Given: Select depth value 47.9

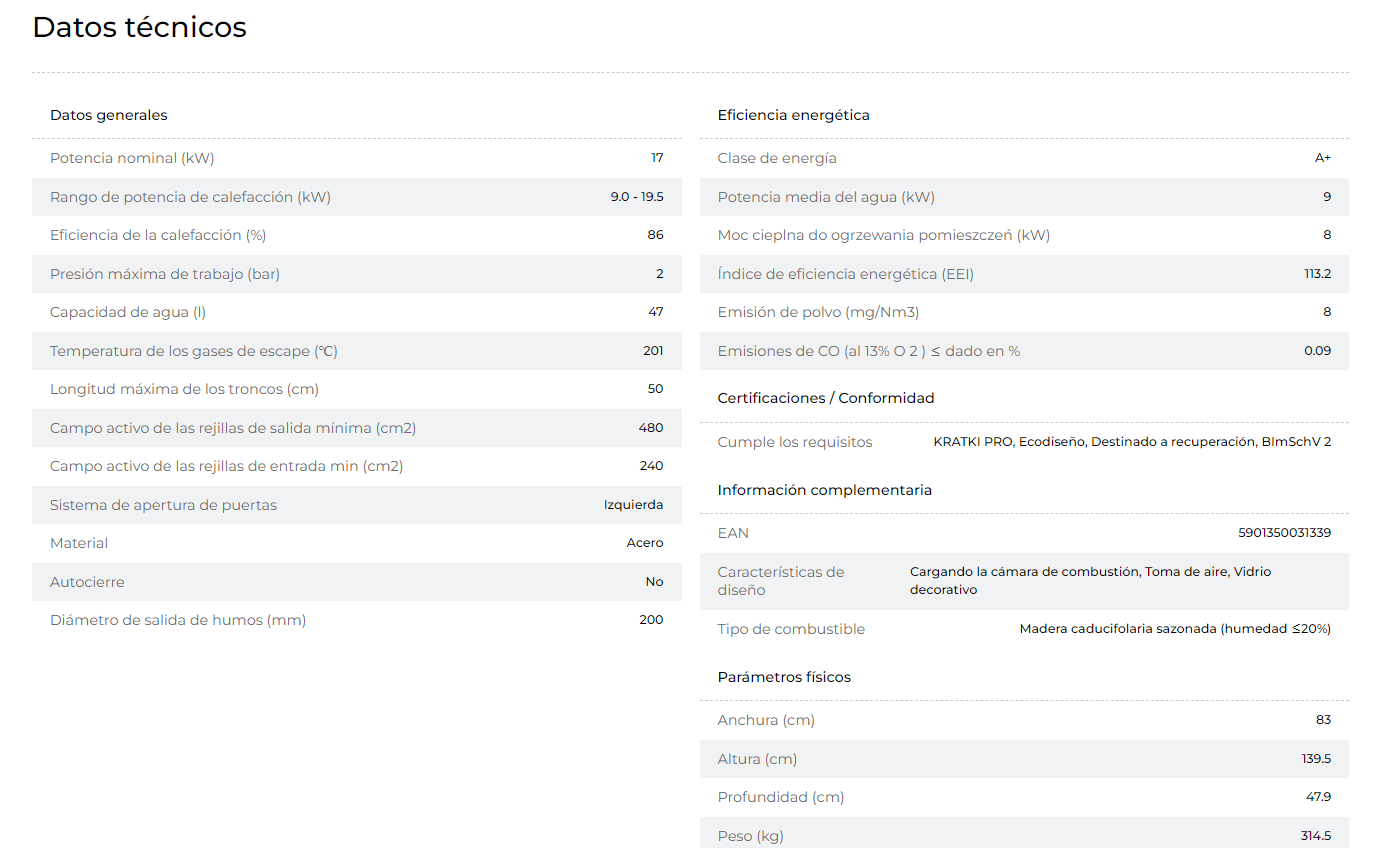Looking at the screenshot, I should 1319,797.
